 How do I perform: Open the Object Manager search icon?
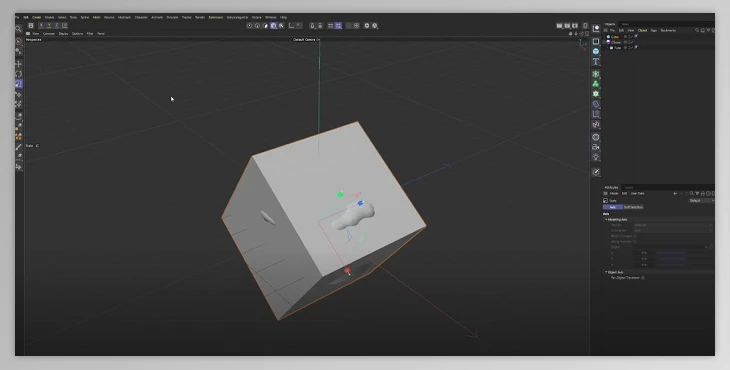[697, 30]
